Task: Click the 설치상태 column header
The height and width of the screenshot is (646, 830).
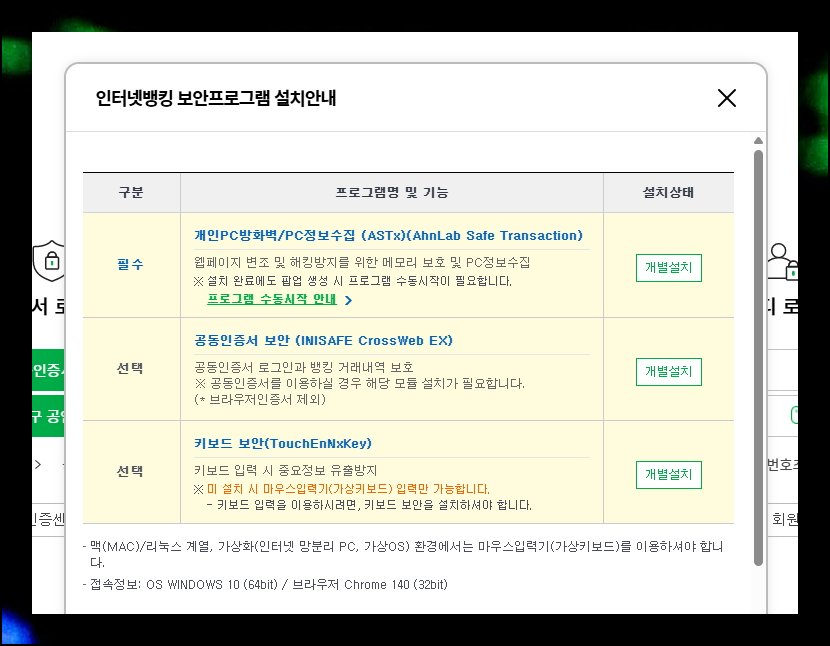Action: coord(668,192)
